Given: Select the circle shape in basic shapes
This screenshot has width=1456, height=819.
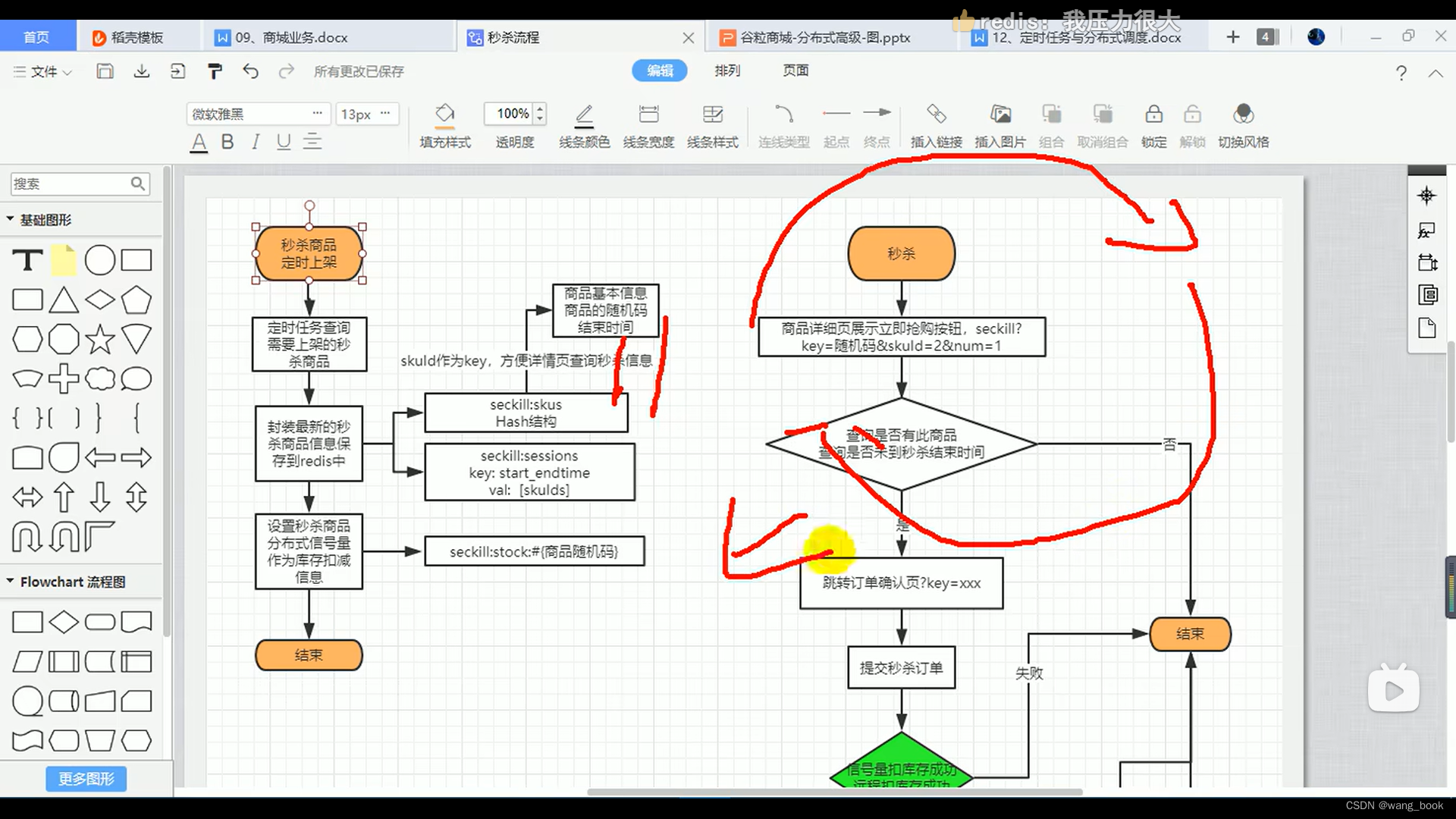Looking at the screenshot, I should pyautogui.click(x=100, y=260).
